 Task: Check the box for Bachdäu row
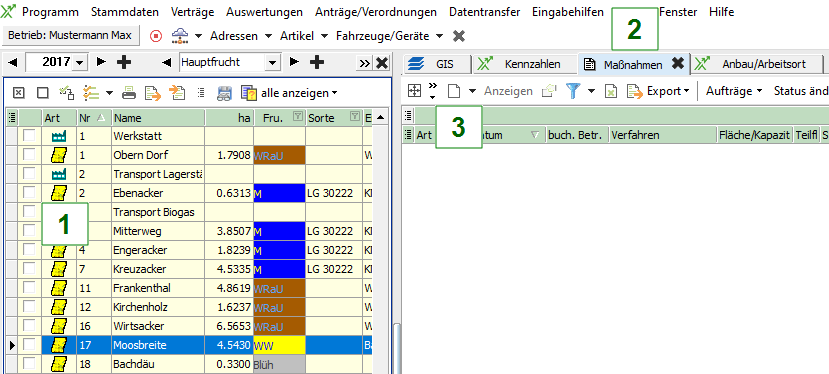tap(29, 364)
